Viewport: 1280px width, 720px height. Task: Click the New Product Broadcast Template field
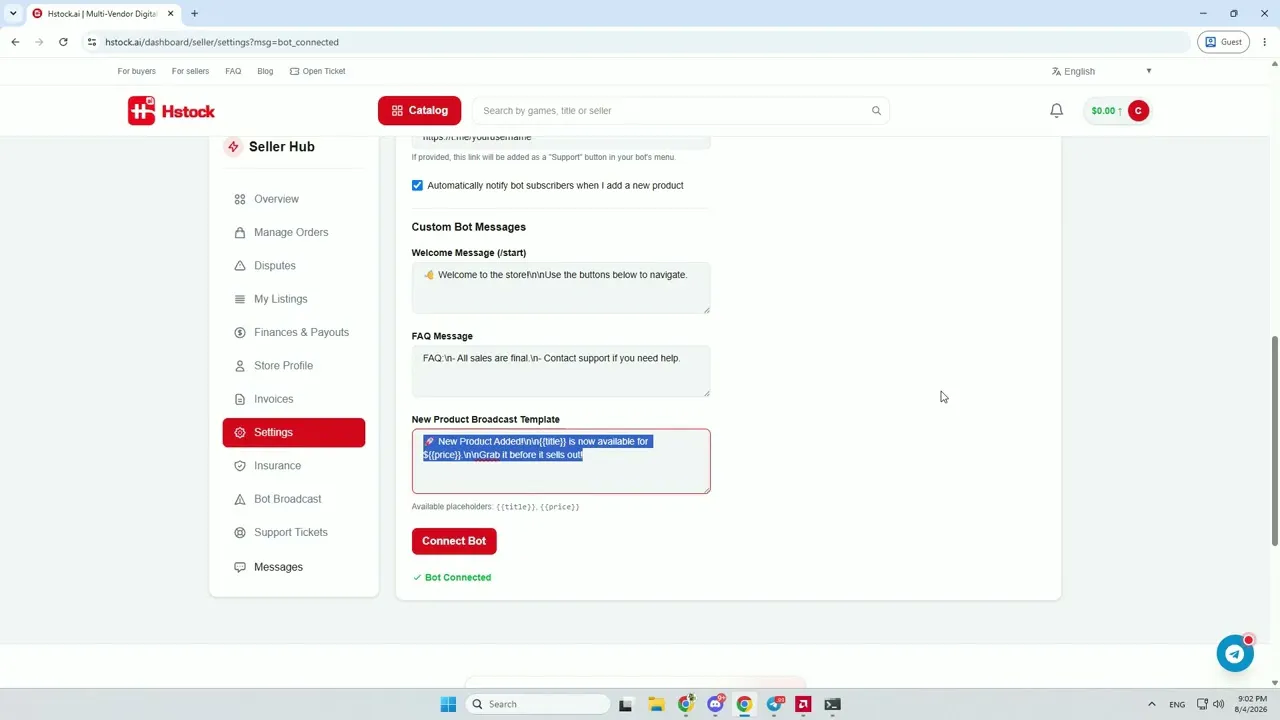pyautogui.click(x=561, y=461)
